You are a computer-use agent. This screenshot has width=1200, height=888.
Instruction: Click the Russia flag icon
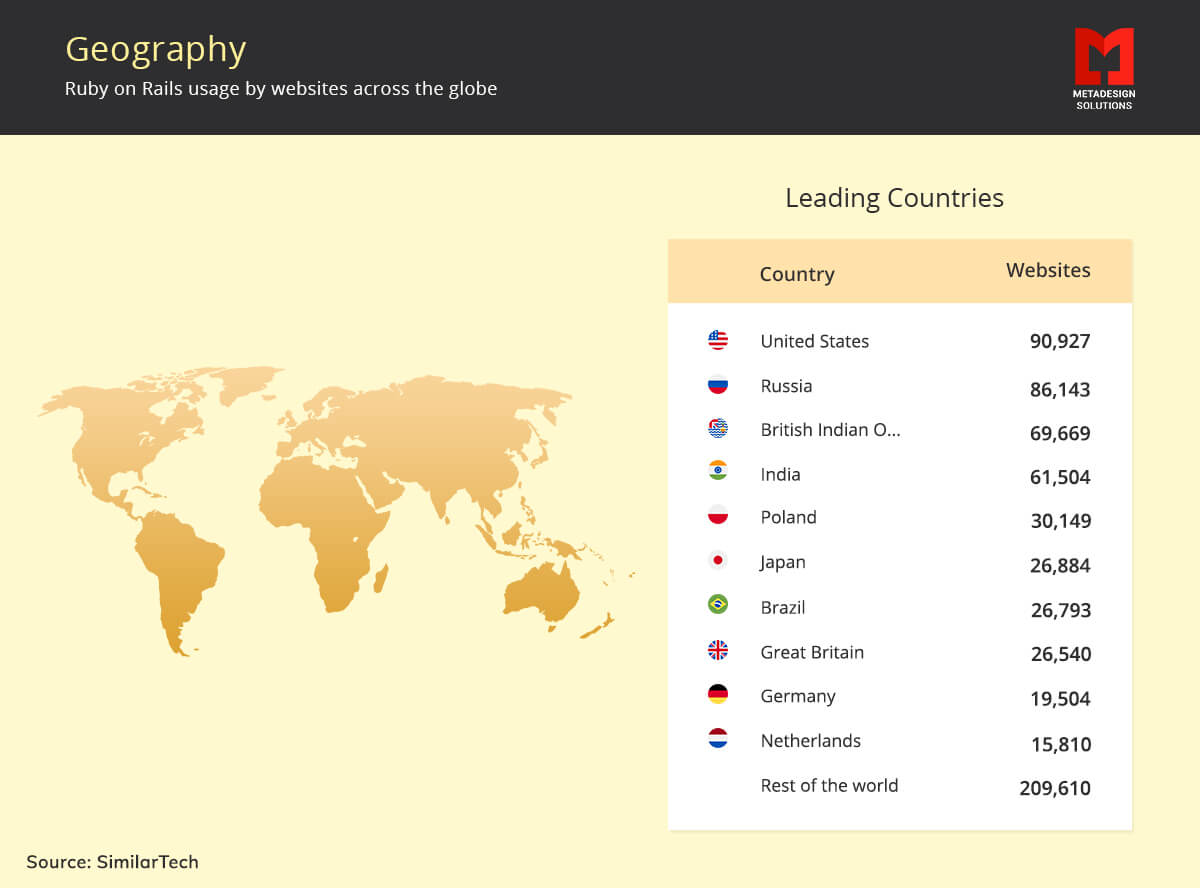[718, 385]
